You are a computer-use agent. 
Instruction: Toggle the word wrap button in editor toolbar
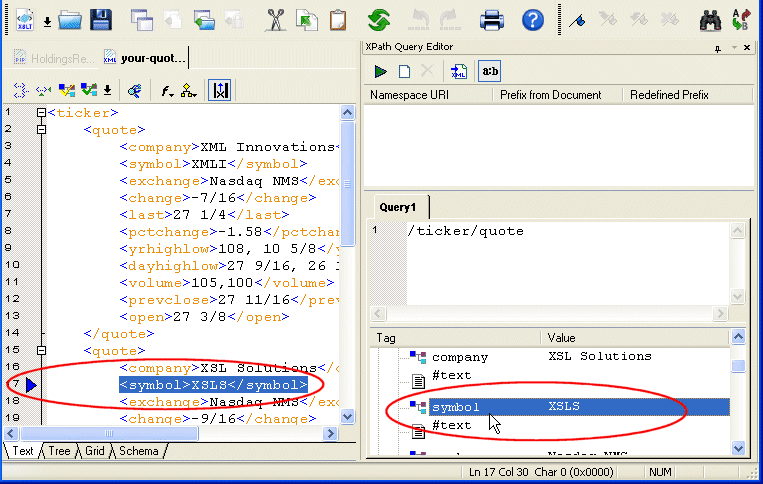click(x=220, y=90)
